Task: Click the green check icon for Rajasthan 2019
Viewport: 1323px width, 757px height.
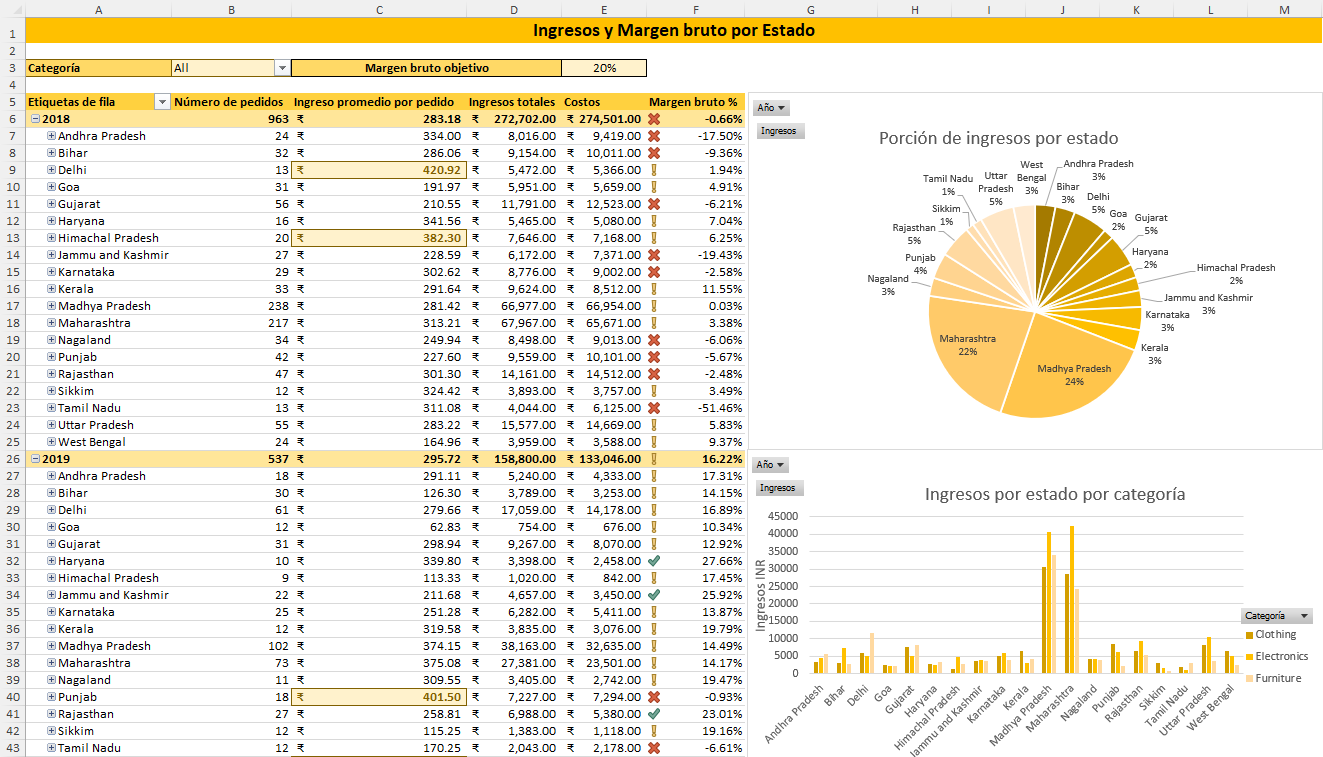Action: [654, 714]
